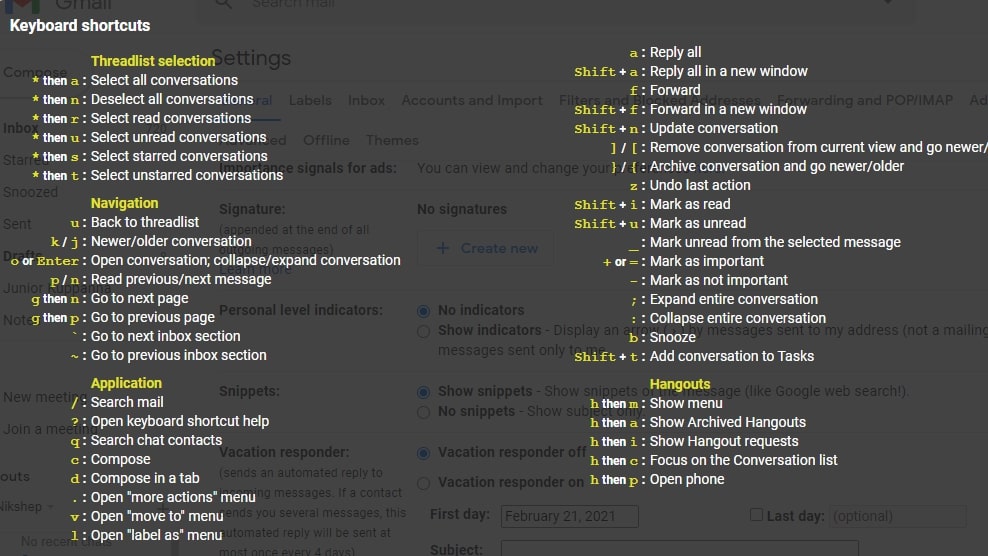Image resolution: width=988 pixels, height=556 pixels.
Task: Click 'Expand entire conversation' shortcut text
Action: (733, 299)
